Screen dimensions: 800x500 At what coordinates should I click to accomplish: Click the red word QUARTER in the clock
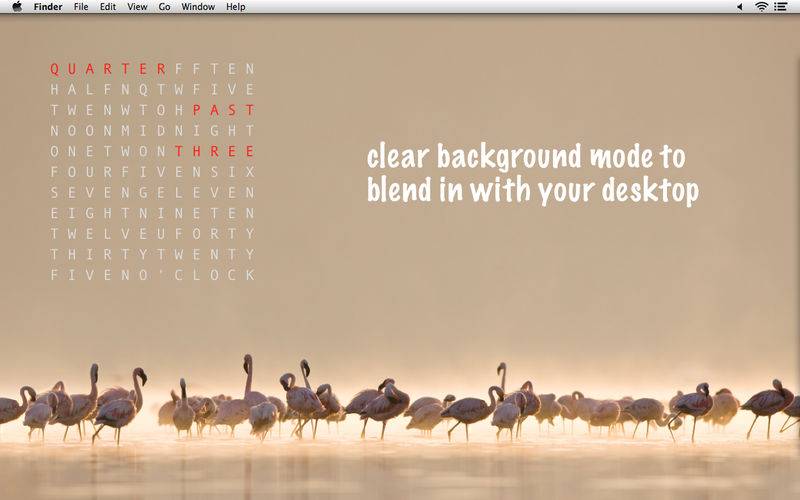point(108,69)
